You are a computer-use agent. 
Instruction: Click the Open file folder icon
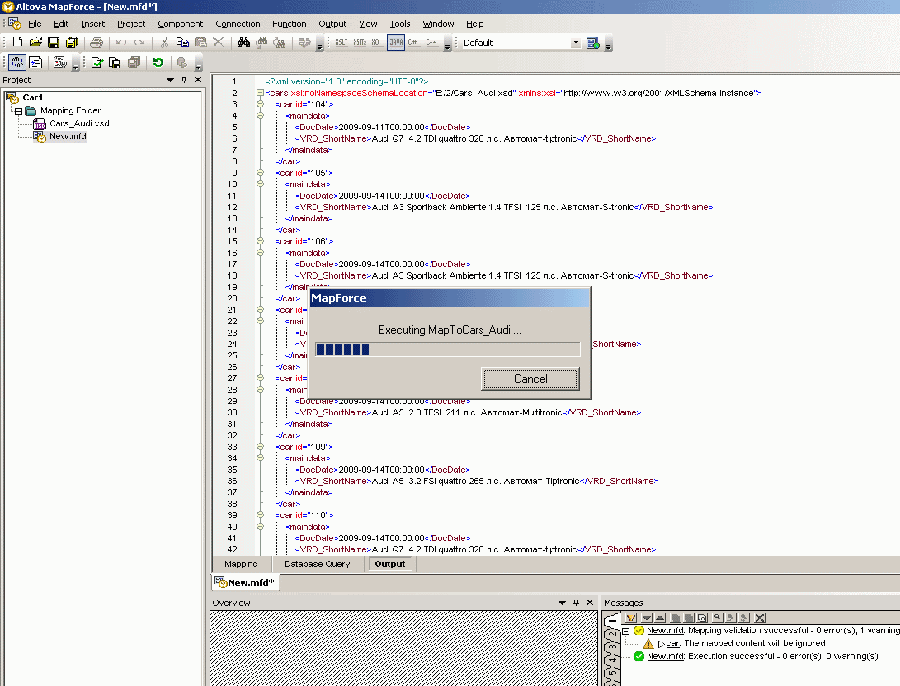coord(36,42)
